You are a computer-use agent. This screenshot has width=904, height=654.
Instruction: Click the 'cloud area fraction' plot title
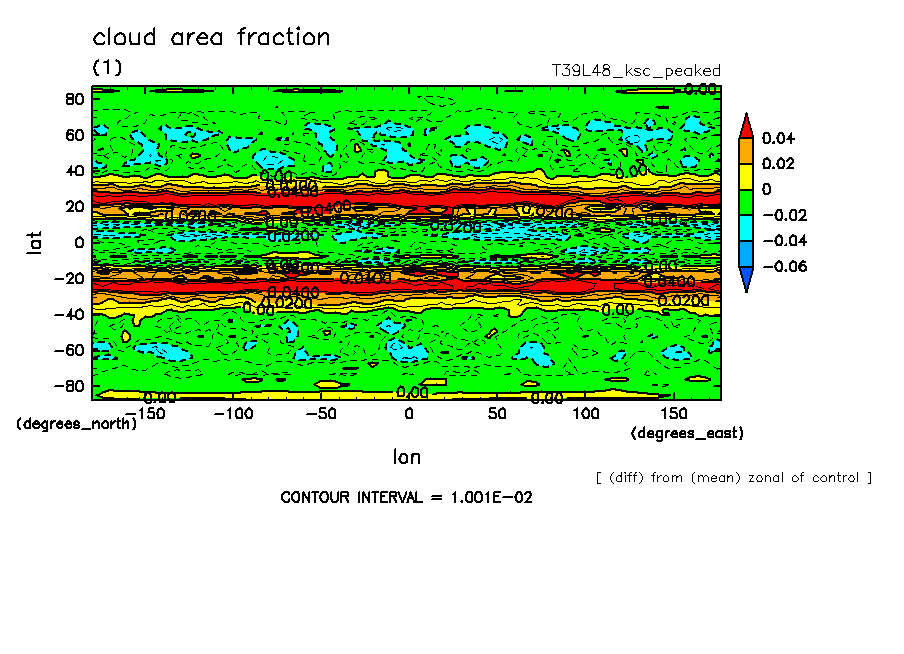click(x=211, y=38)
